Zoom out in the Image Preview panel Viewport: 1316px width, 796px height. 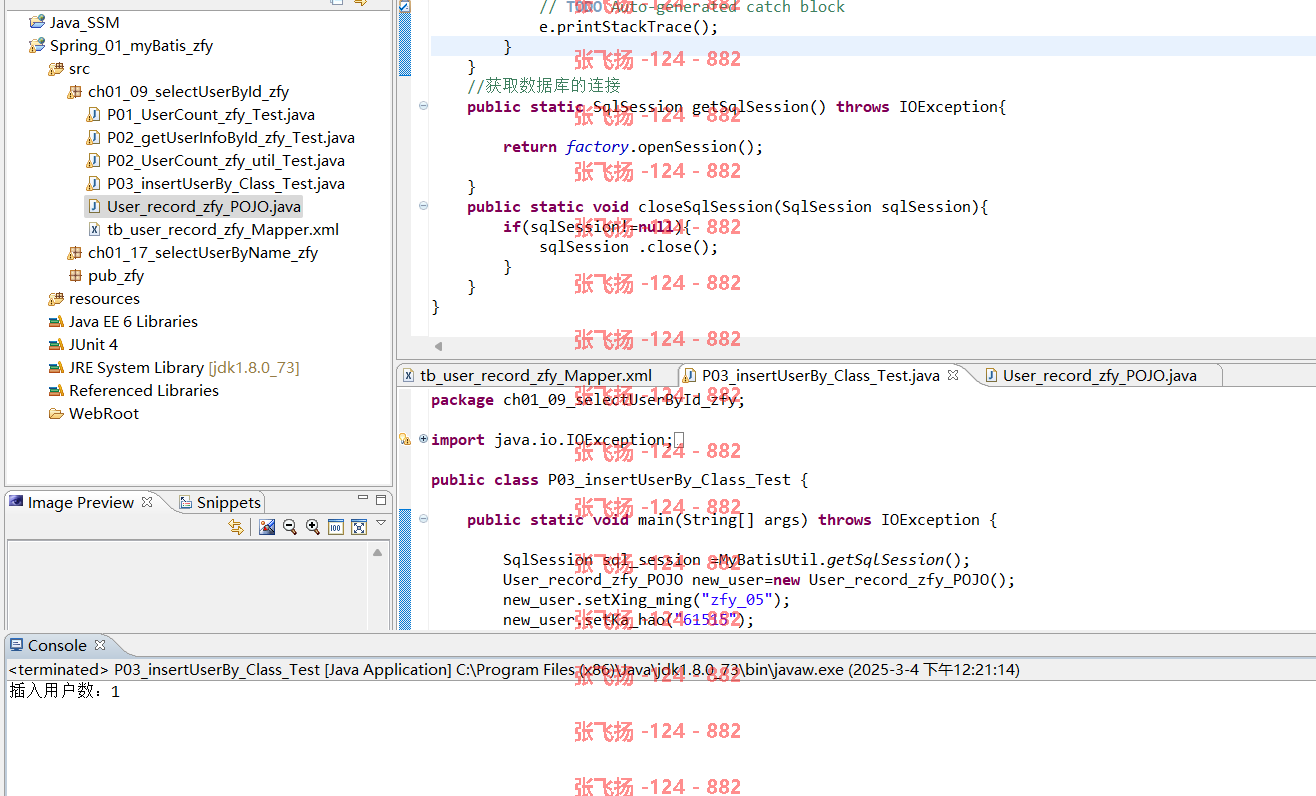[290, 527]
